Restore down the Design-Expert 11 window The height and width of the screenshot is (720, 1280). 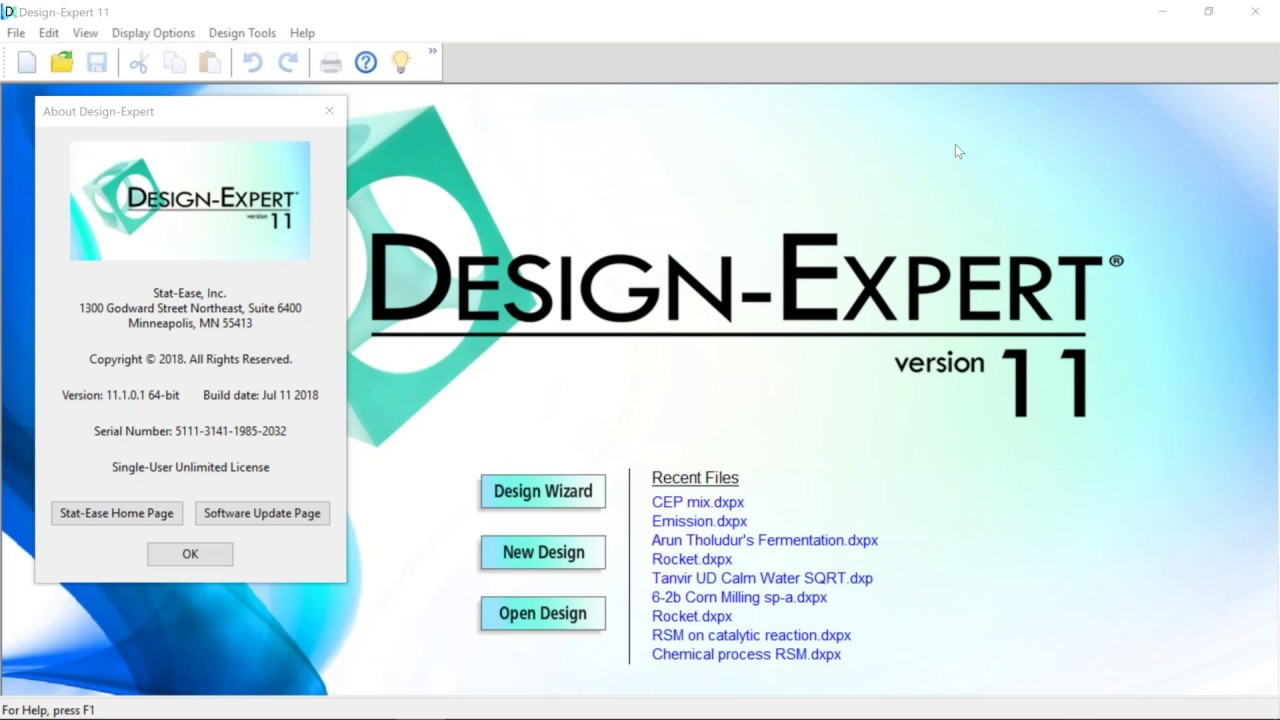pyautogui.click(x=1208, y=12)
